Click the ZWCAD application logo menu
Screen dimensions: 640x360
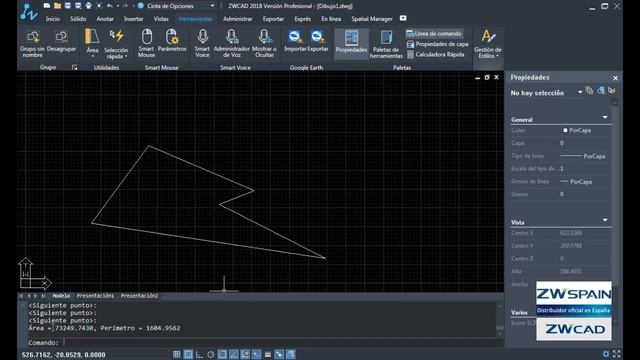29,12
